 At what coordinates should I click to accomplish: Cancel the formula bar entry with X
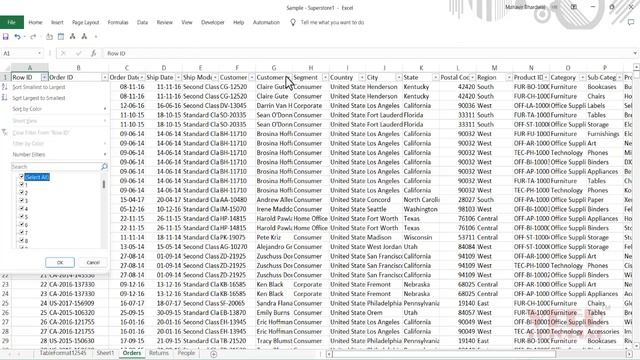[x=63, y=53]
